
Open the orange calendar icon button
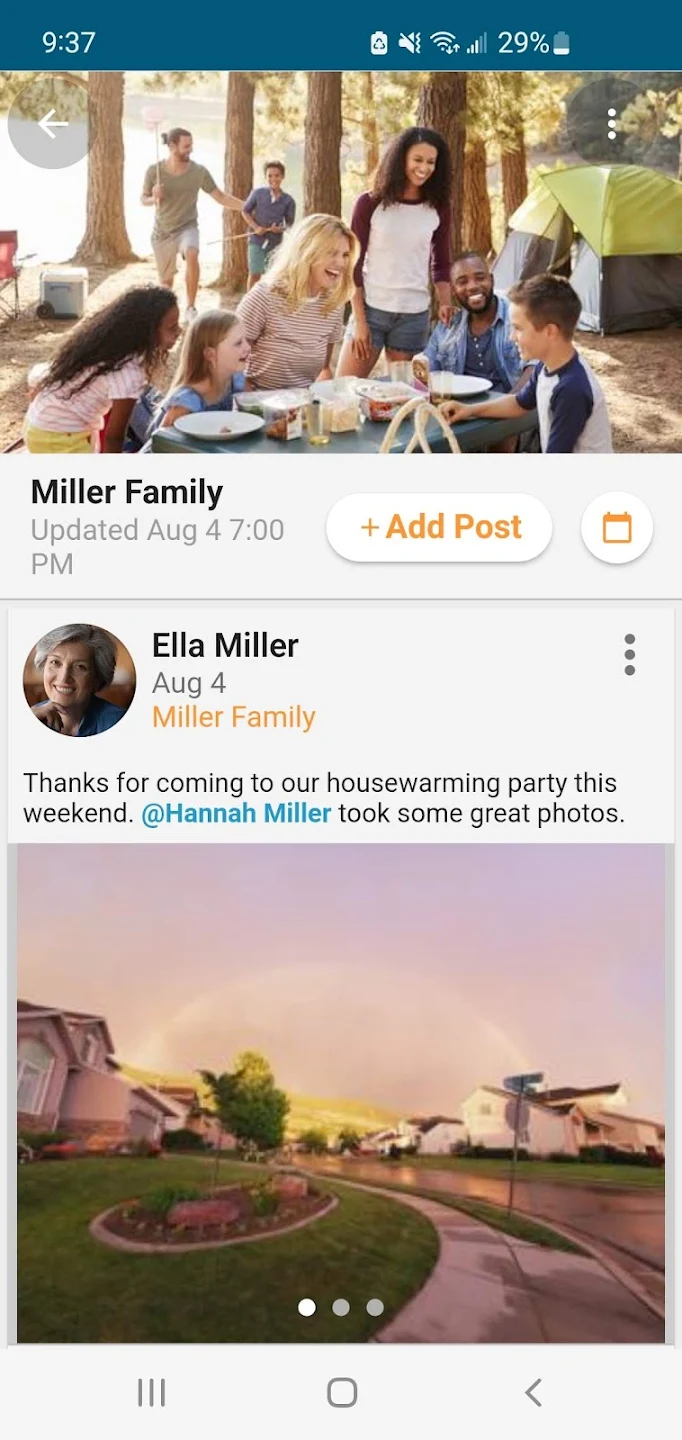point(617,527)
